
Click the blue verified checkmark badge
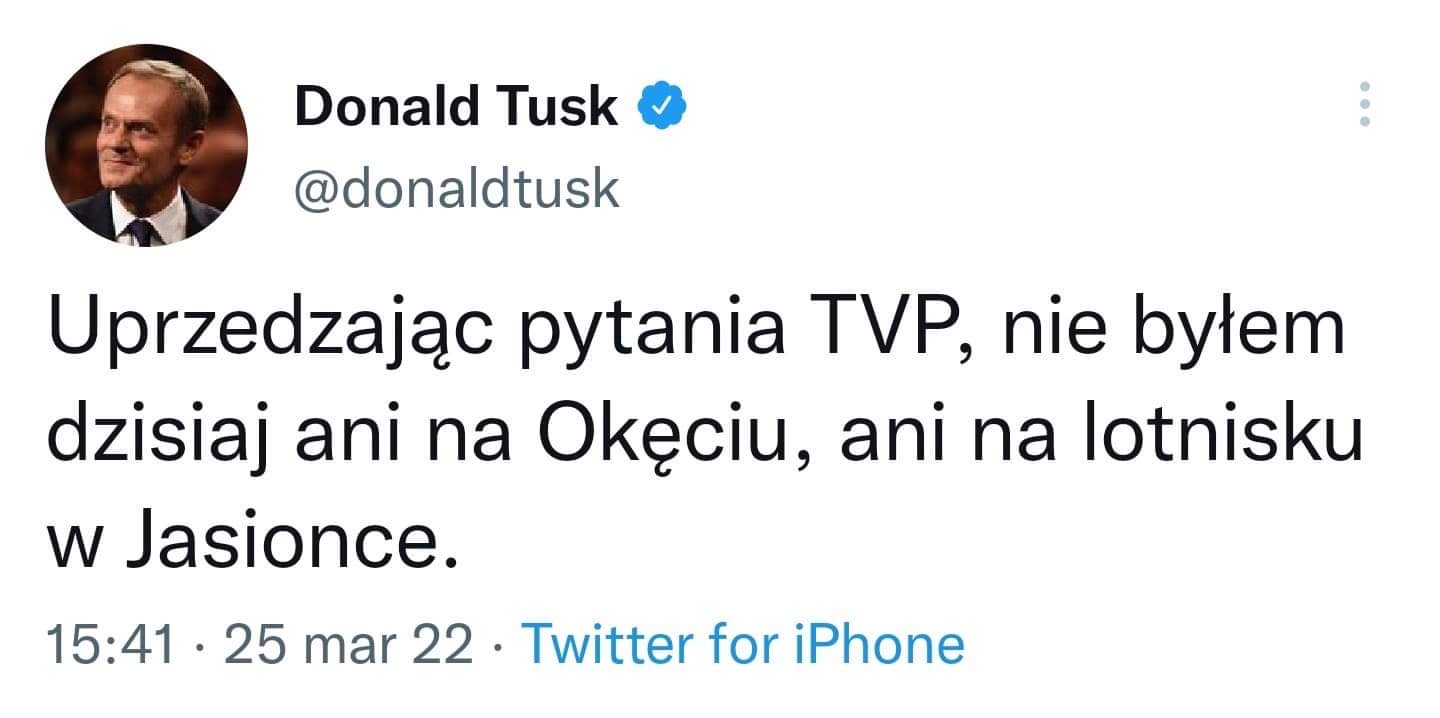point(661,106)
